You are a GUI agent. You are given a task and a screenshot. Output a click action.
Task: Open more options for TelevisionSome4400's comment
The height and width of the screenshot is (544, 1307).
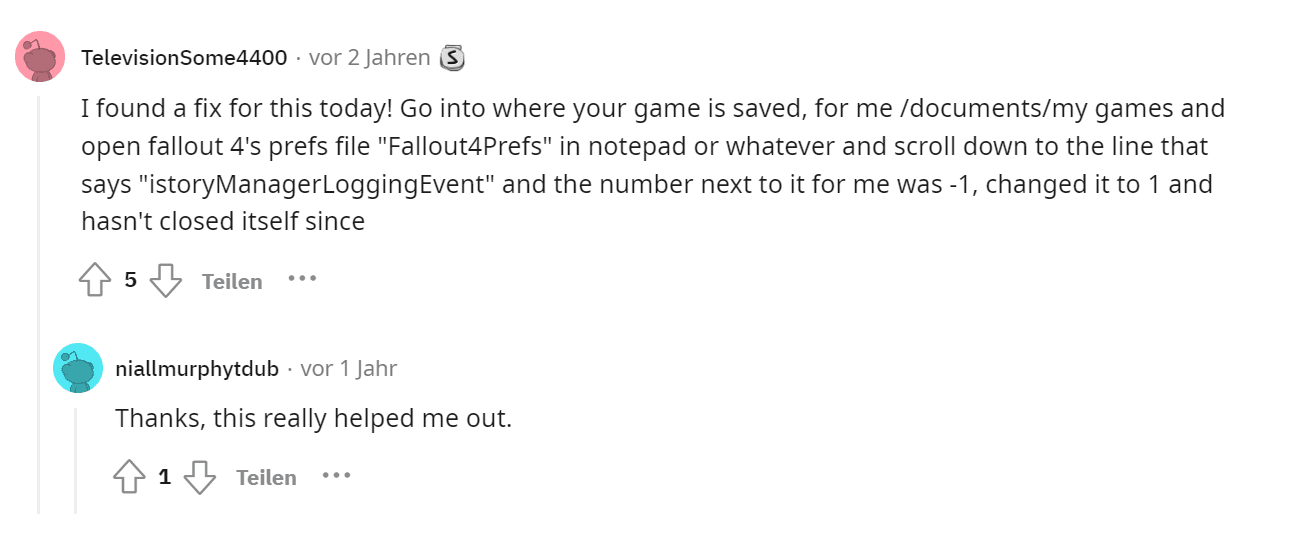302,279
